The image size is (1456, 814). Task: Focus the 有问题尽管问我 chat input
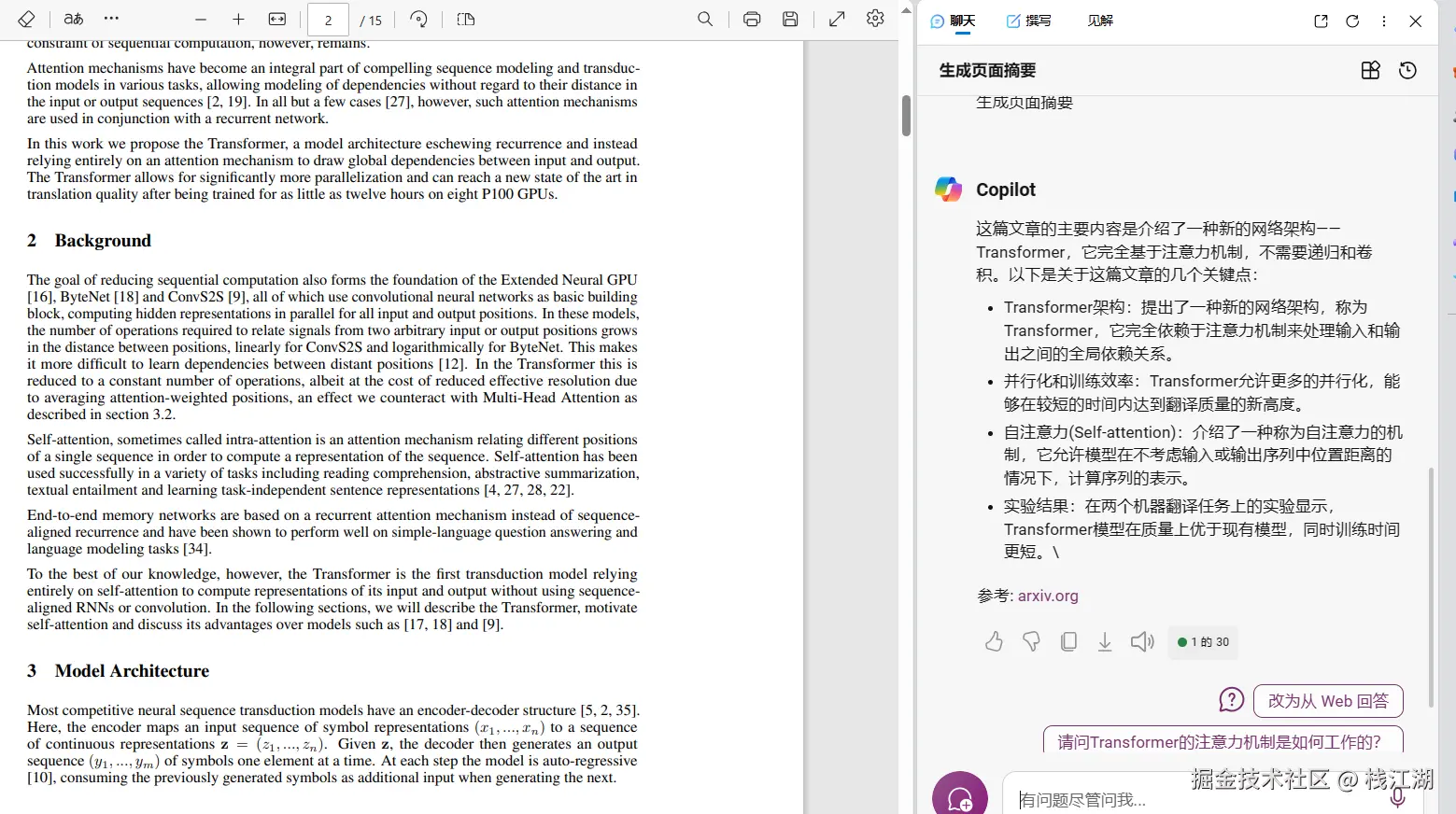(x=1195, y=799)
